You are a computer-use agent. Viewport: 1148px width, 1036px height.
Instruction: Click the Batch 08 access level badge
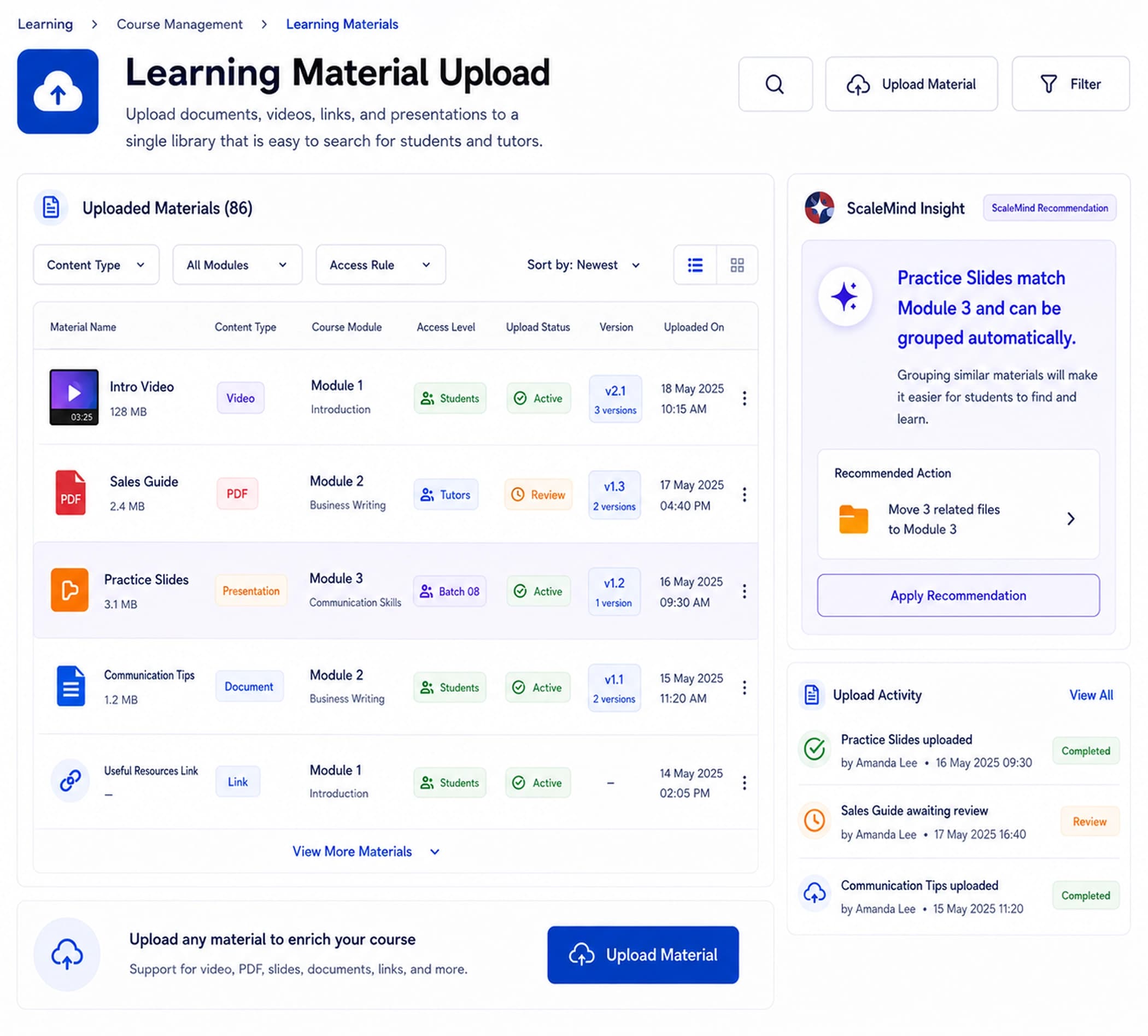tap(449, 591)
